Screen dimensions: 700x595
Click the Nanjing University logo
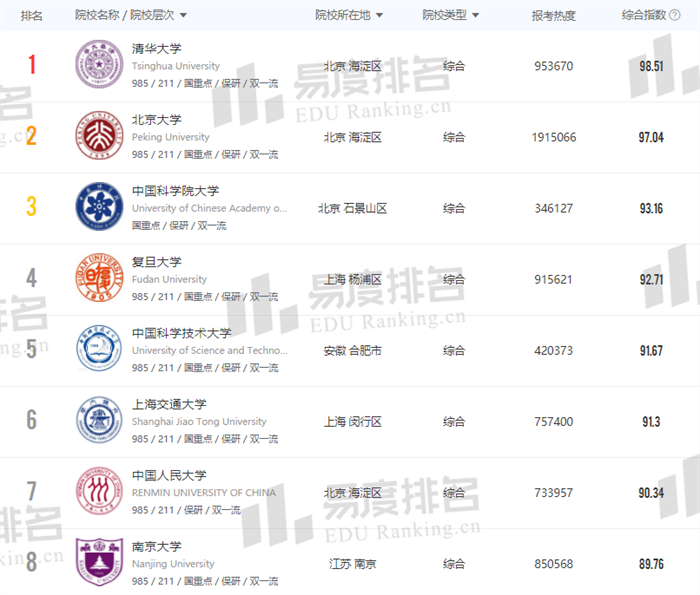[x=99, y=562]
